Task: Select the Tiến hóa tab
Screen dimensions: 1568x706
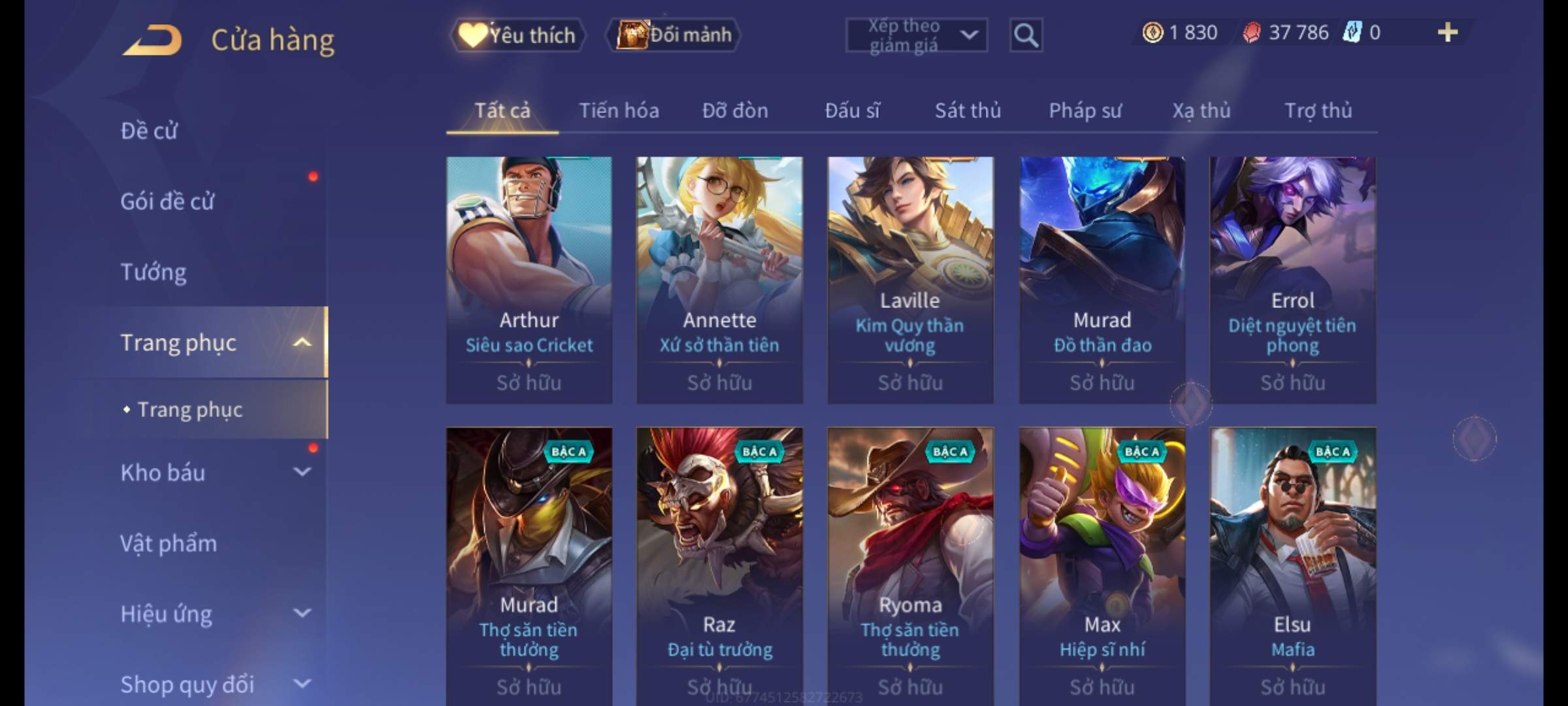Action: pos(619,110)
